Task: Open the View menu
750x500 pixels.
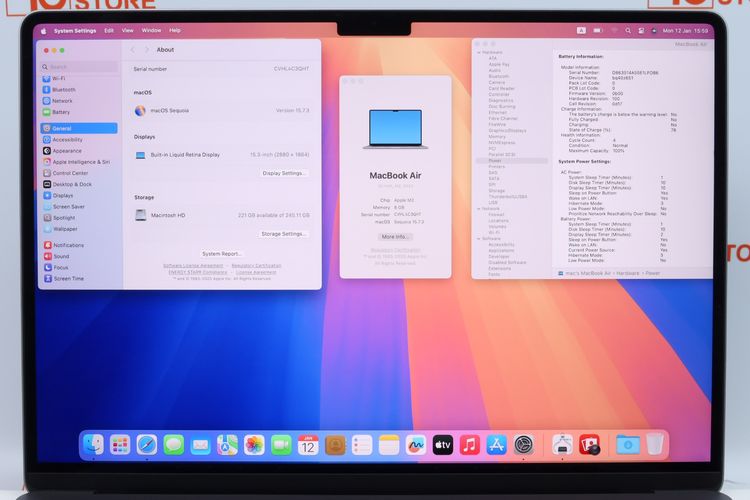Action: [128, 31]
